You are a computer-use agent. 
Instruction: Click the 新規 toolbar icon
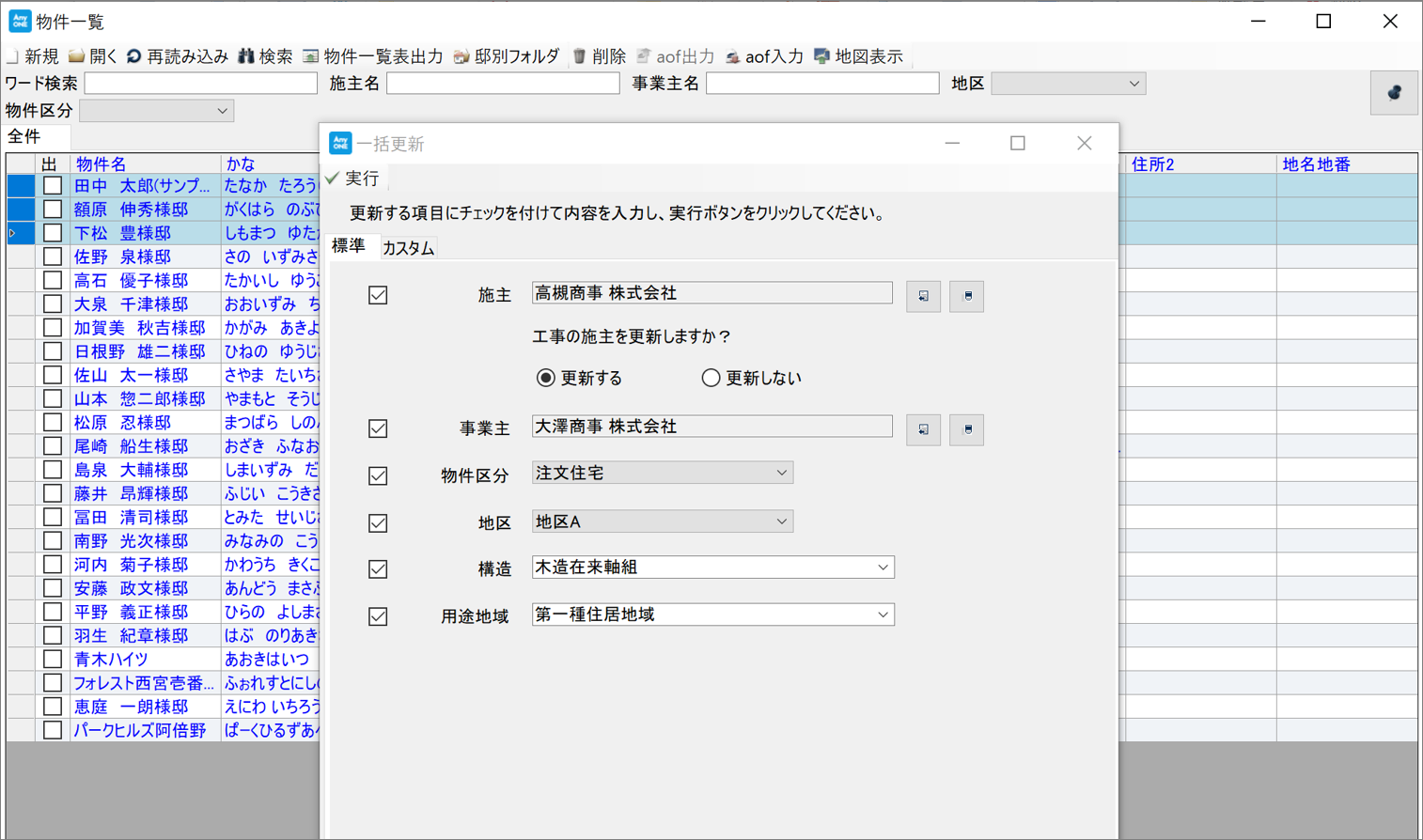pos(12,57)
